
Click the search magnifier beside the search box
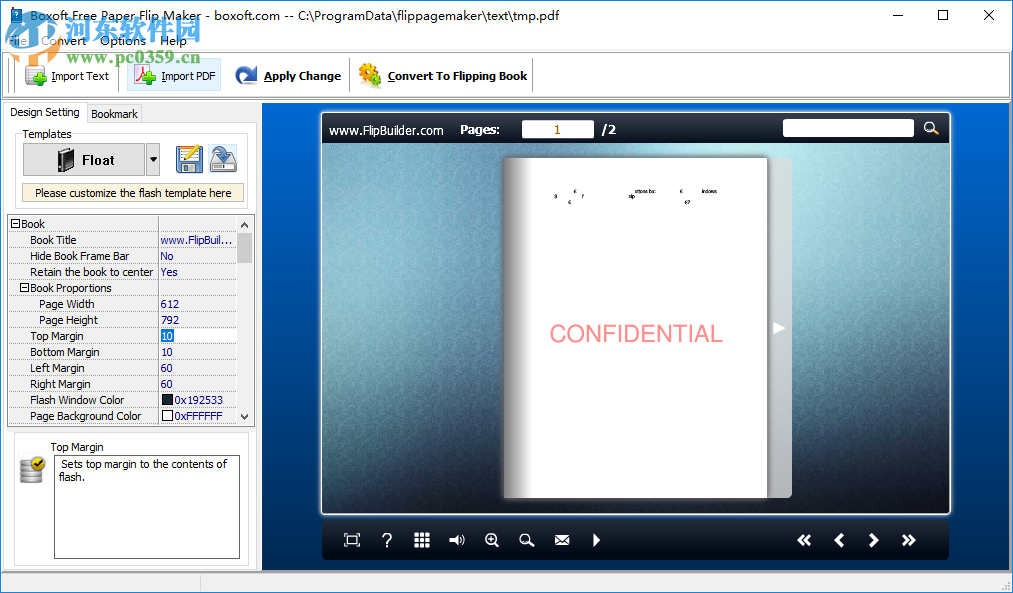tap(931, 128)
